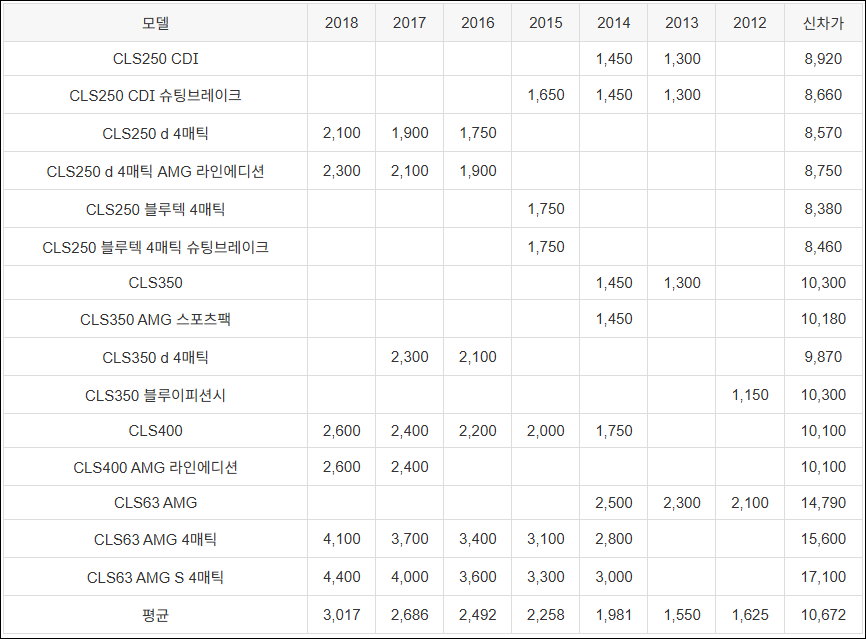Select the 17,100 new price value
Viewport: 866px width, 639px height.
[823, 577]
